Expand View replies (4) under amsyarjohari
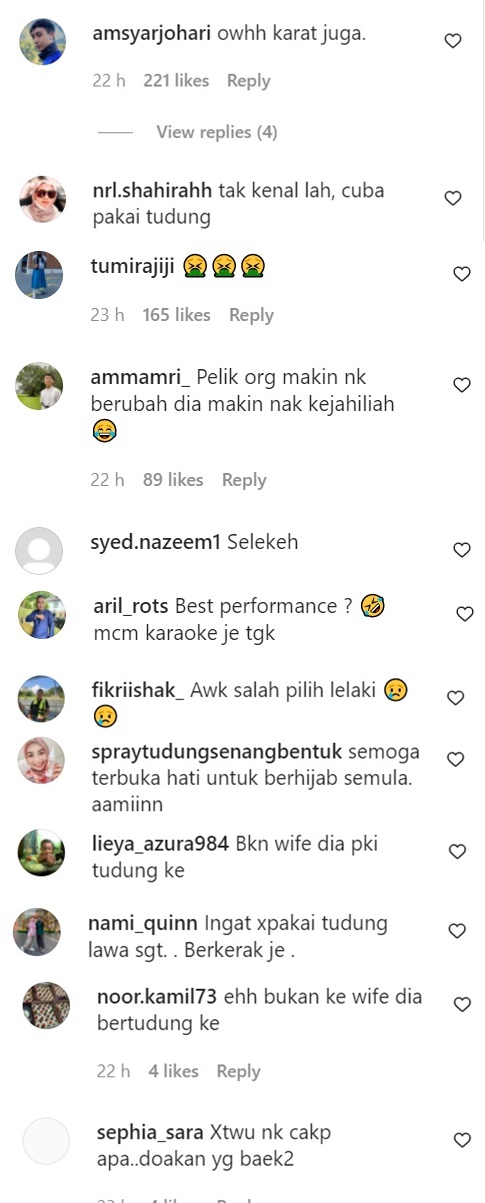Image resolution: width=485 pixels, height=1203 pixels. (x=217, y=132)
